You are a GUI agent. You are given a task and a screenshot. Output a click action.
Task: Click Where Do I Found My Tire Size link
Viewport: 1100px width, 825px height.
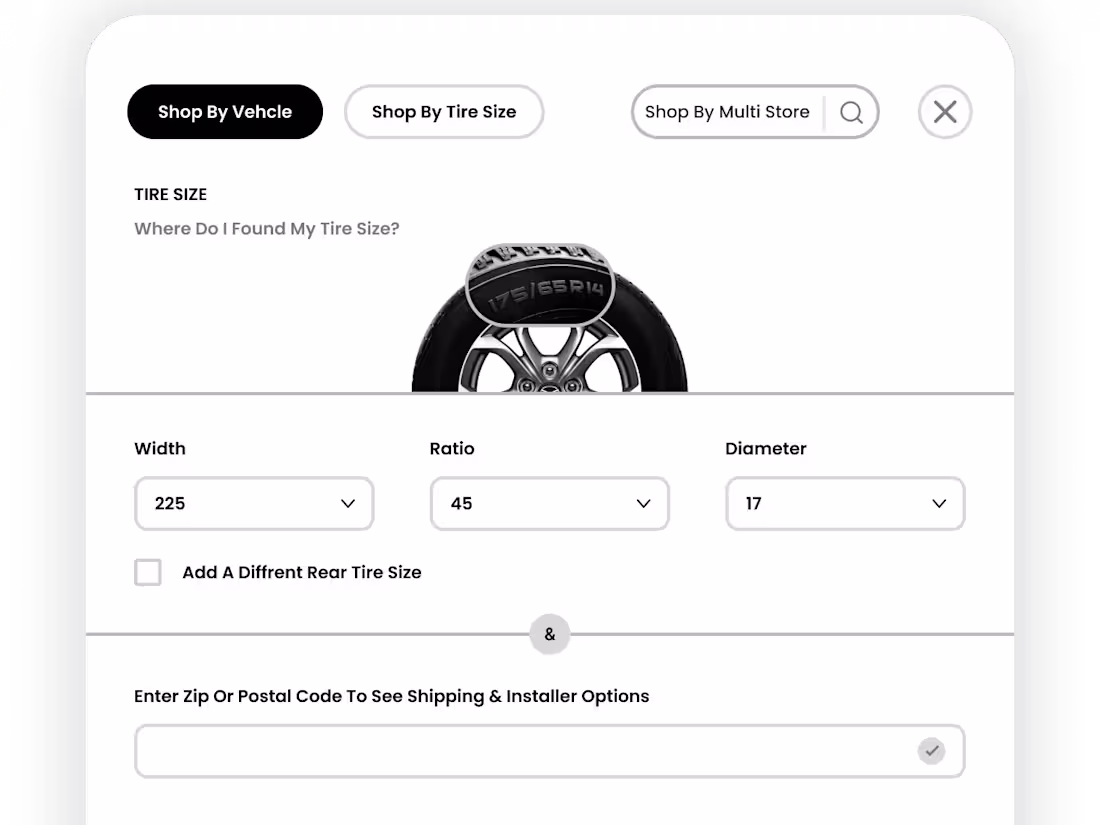(x=266, y=228)
